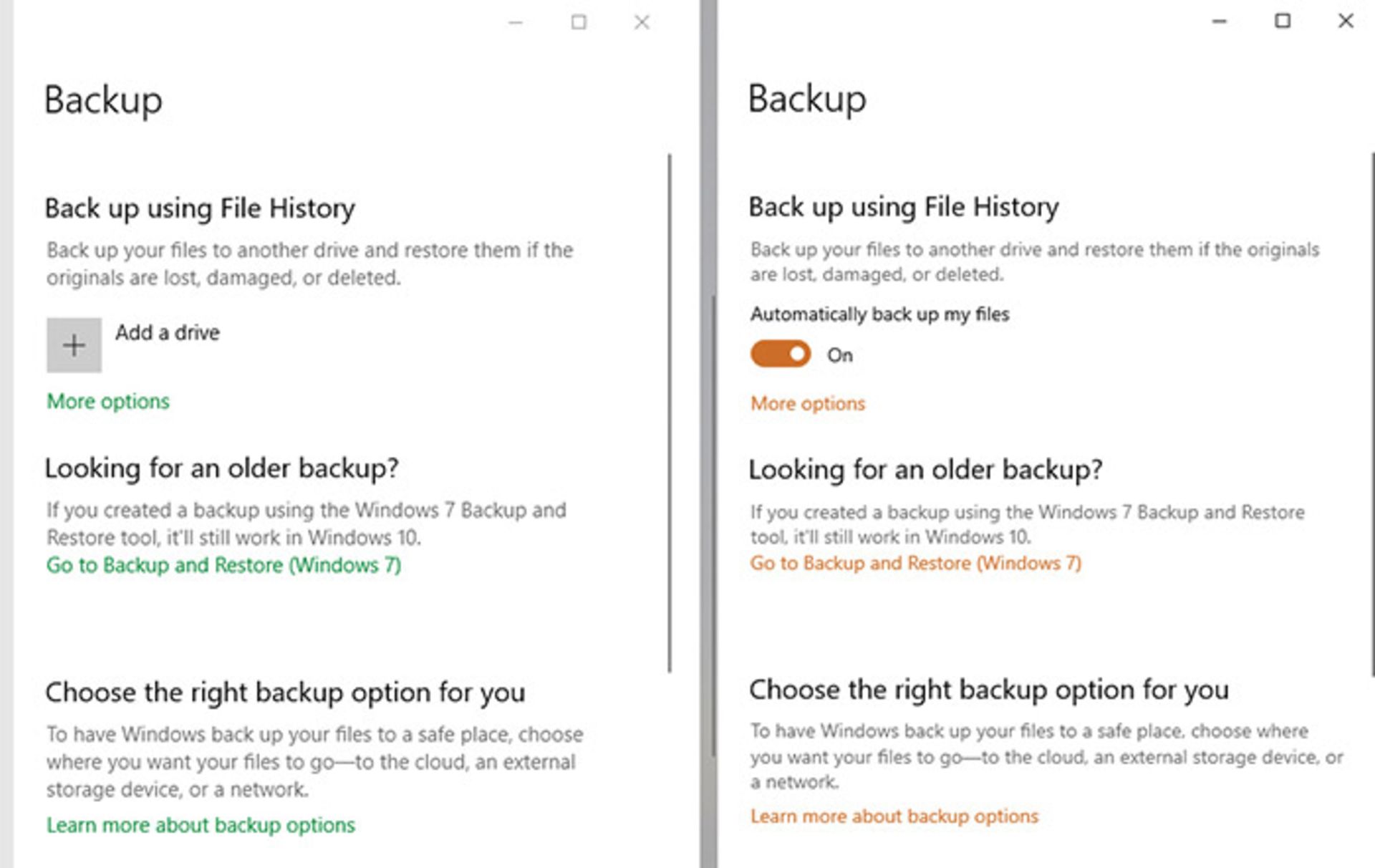1375x868 pixels.
Task: Click green Go to Backup and Restore link
Action: click(223, 565)
